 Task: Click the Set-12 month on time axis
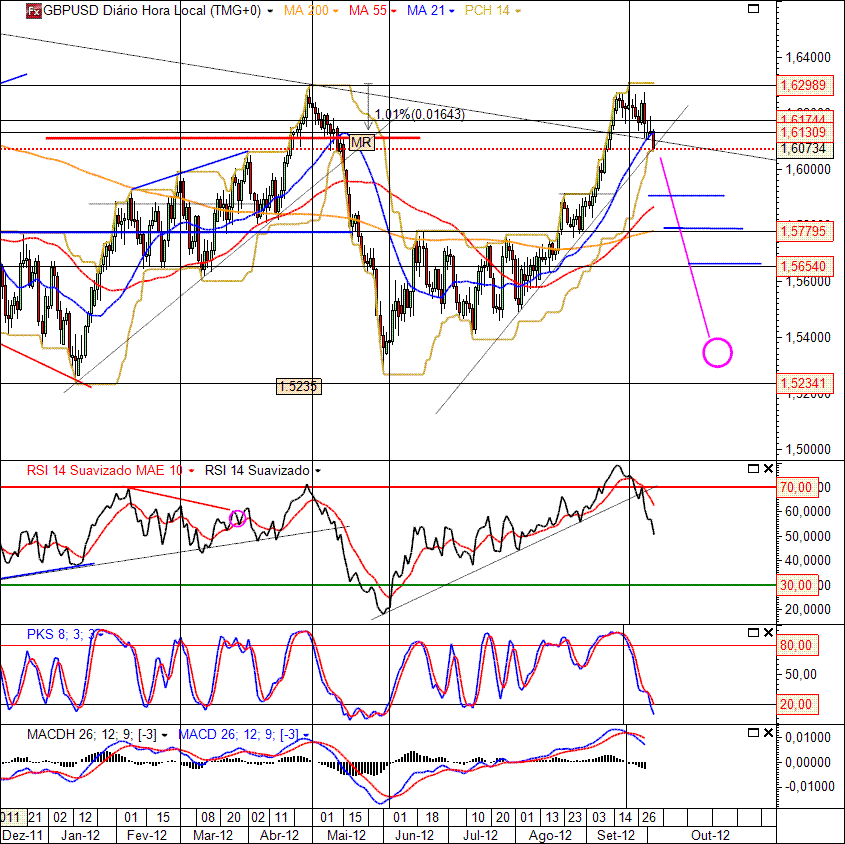coord(616,835)
